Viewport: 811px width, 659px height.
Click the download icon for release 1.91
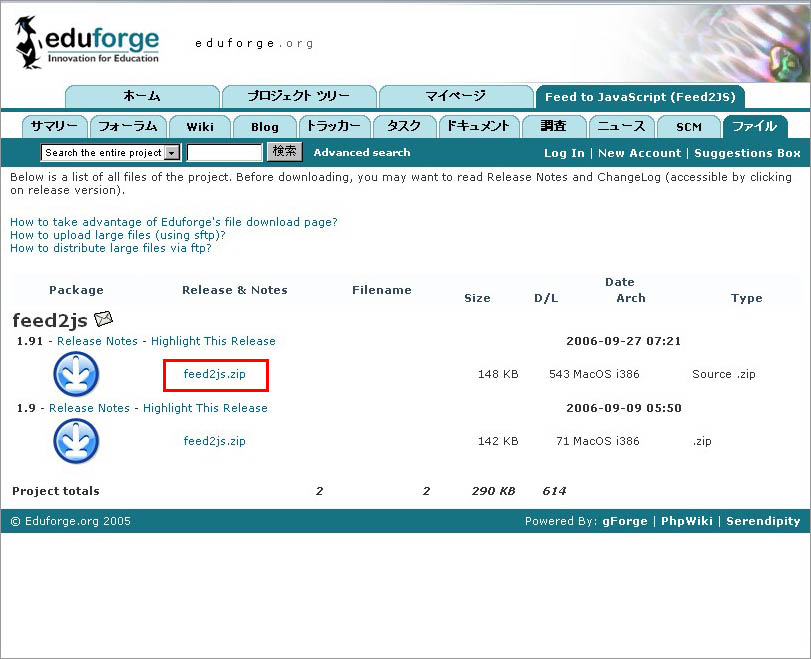76,374
